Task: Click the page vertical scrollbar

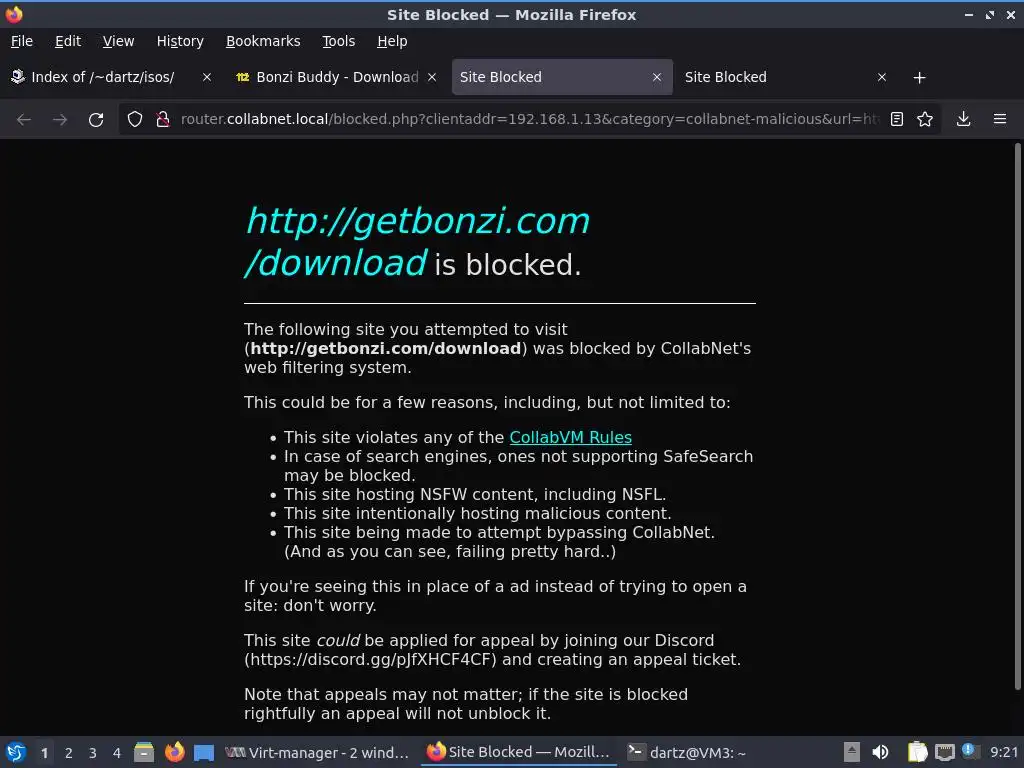Action: [x=1017, y=416]
